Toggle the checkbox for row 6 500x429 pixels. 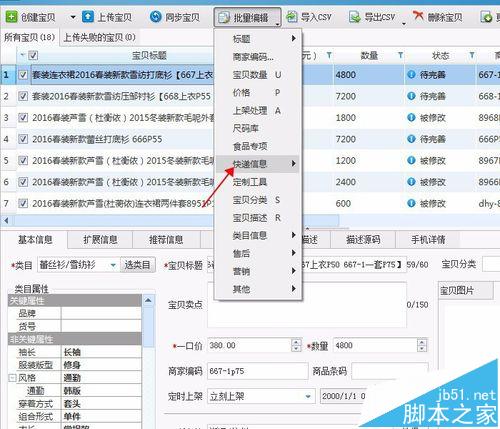(23, 182)
